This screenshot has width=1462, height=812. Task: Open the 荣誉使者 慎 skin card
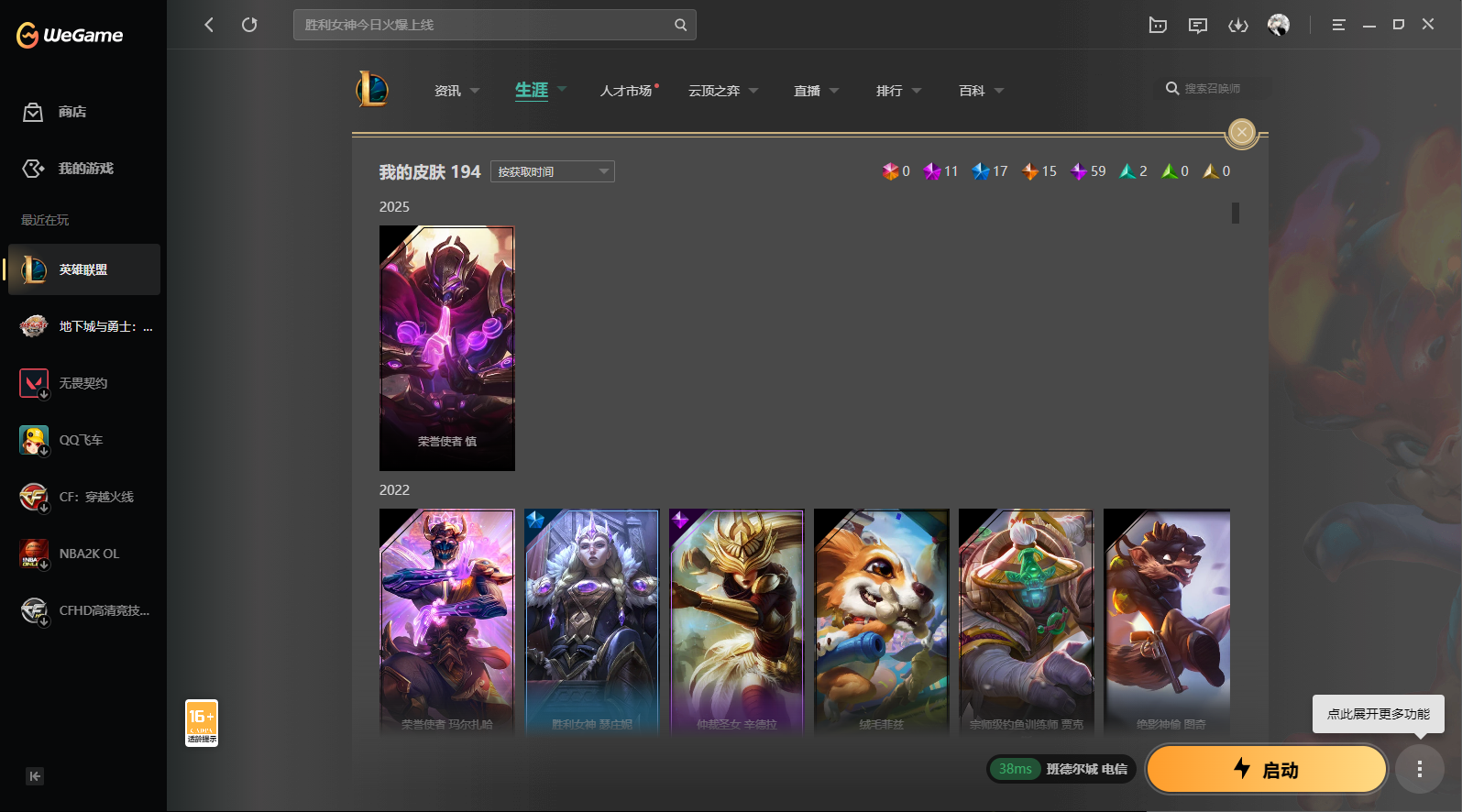click(447, 348)
